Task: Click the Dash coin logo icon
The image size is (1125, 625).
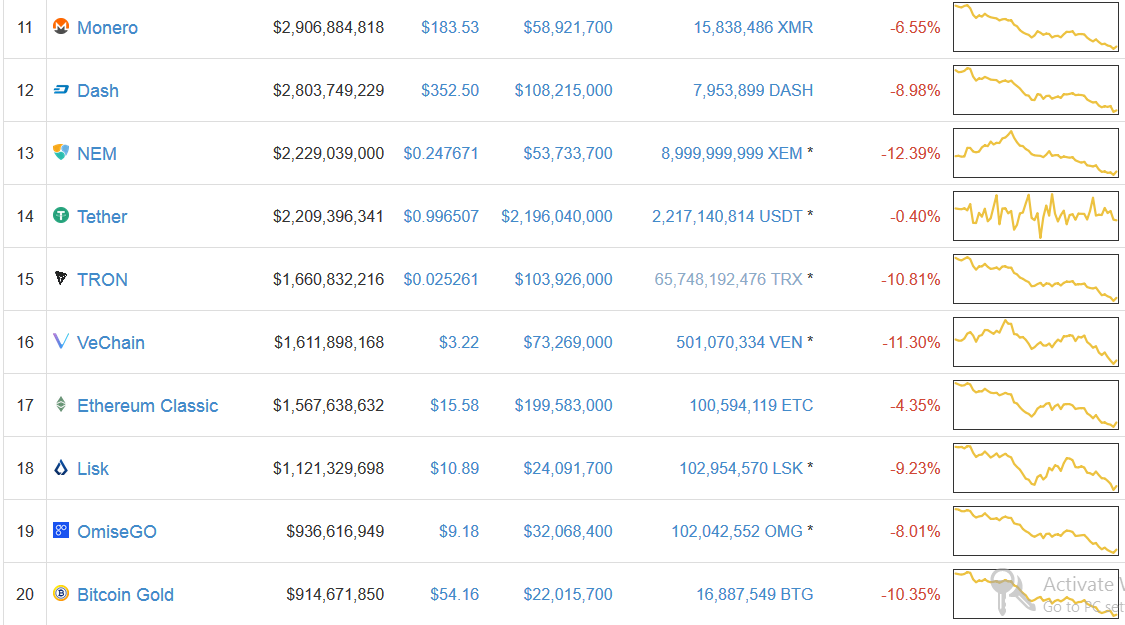Action: (x=60, y=90)
